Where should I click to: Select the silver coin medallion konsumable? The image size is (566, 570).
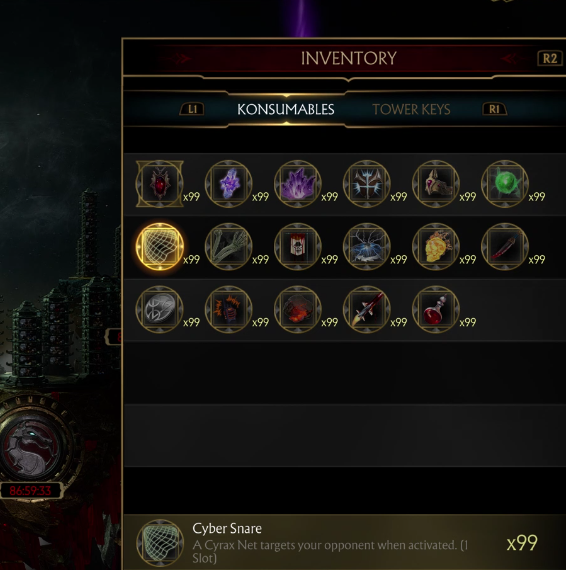pos(160,309)
